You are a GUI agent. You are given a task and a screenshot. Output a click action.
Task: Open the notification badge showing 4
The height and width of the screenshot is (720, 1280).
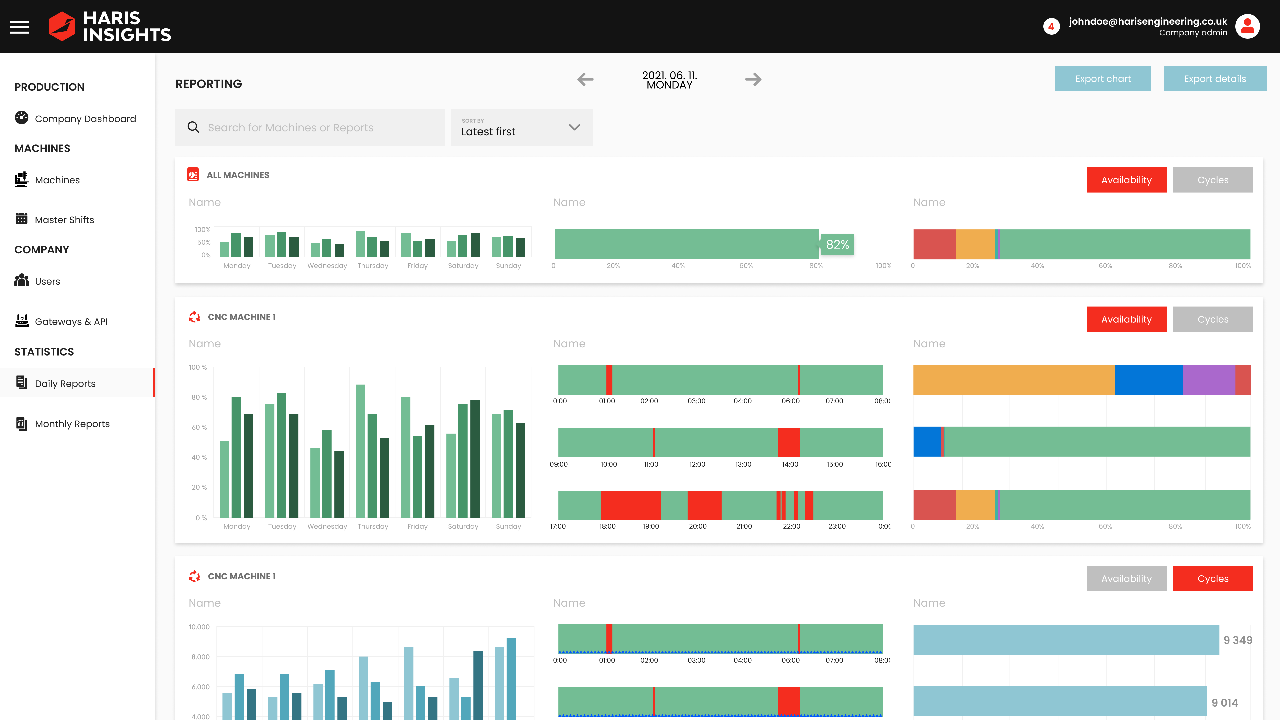tap(1051, 26)
